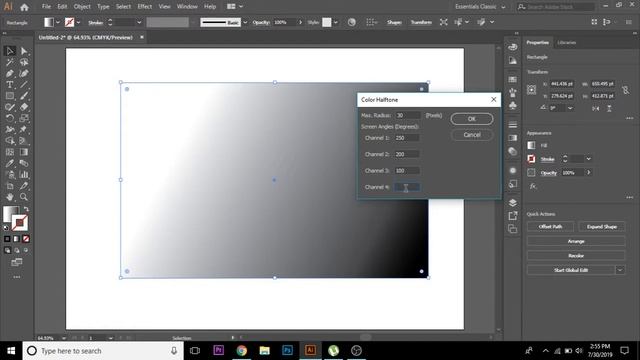Set paint mode to solid Color
This screenshot has width=640, height=360.
[7, 239]
